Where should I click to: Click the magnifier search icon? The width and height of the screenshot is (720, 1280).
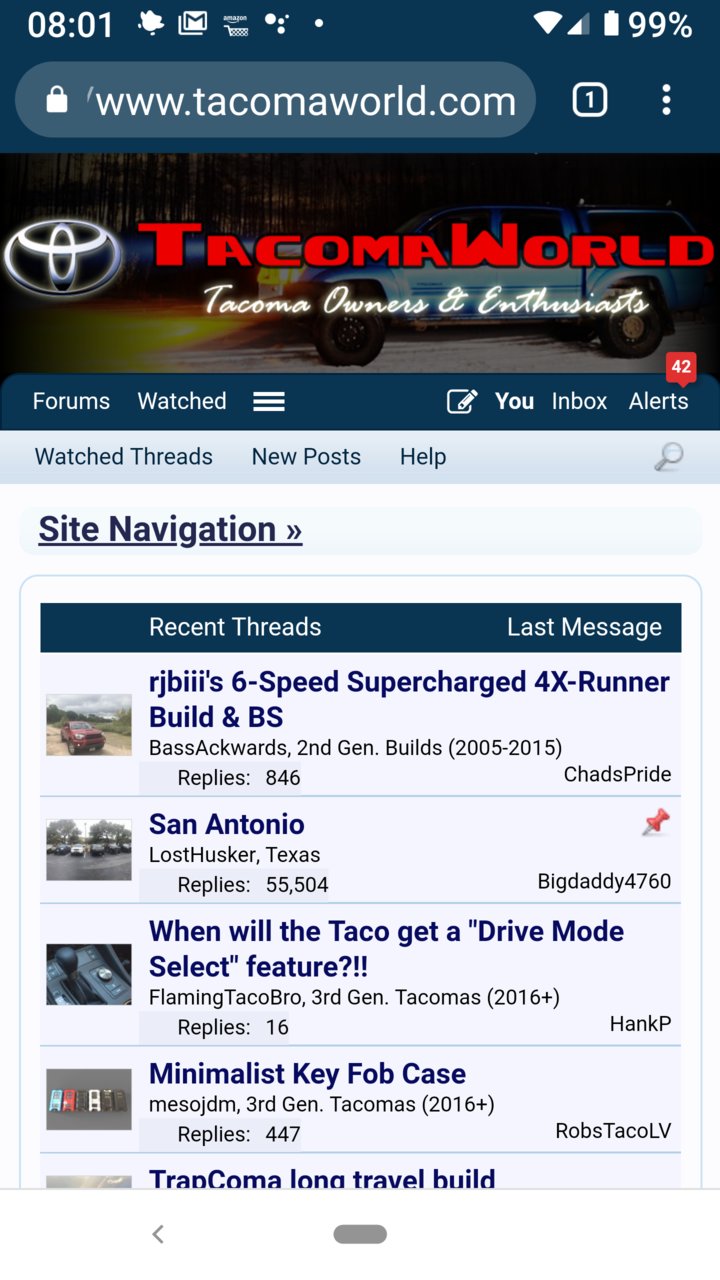click(668, 457)
